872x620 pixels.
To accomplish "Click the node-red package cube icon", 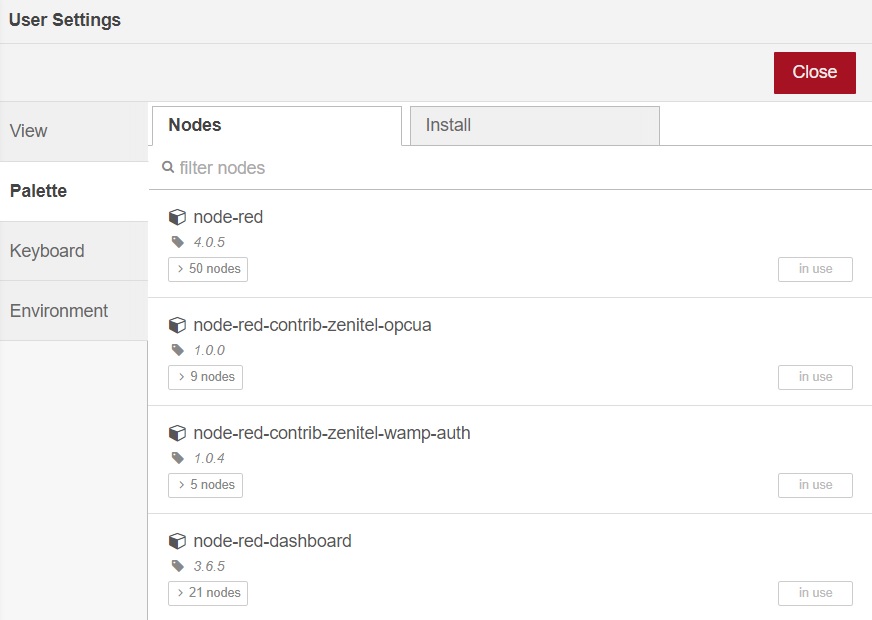I will click(x=177, y=217).
